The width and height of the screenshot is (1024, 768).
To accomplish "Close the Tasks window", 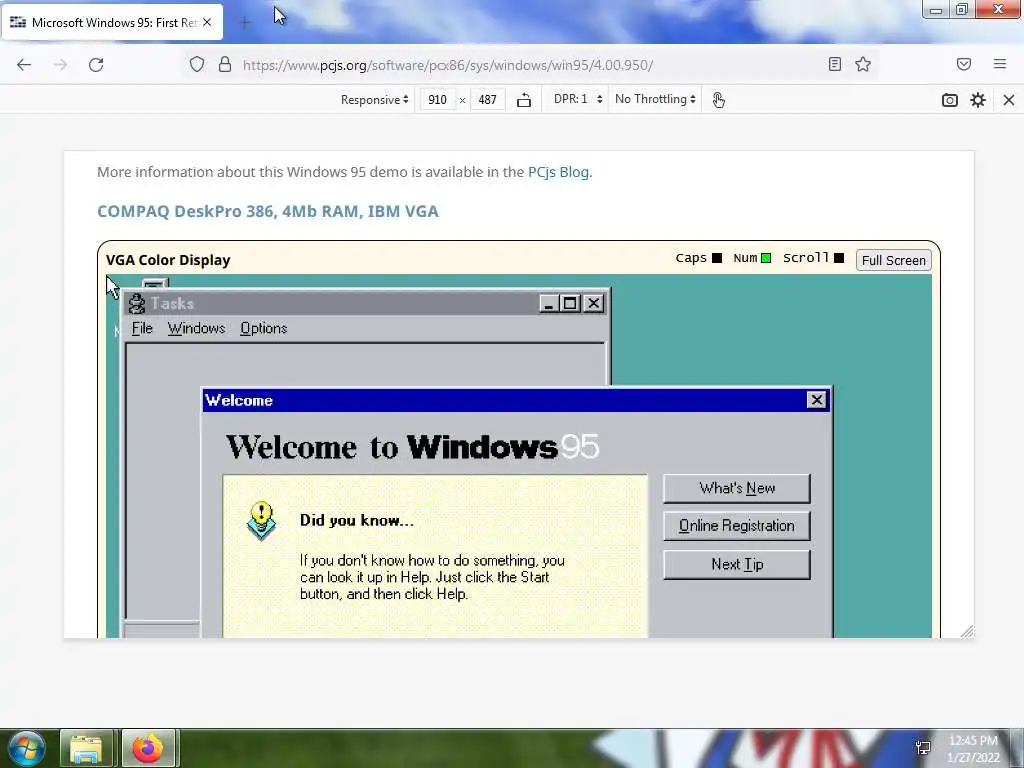I will point(594,304).
